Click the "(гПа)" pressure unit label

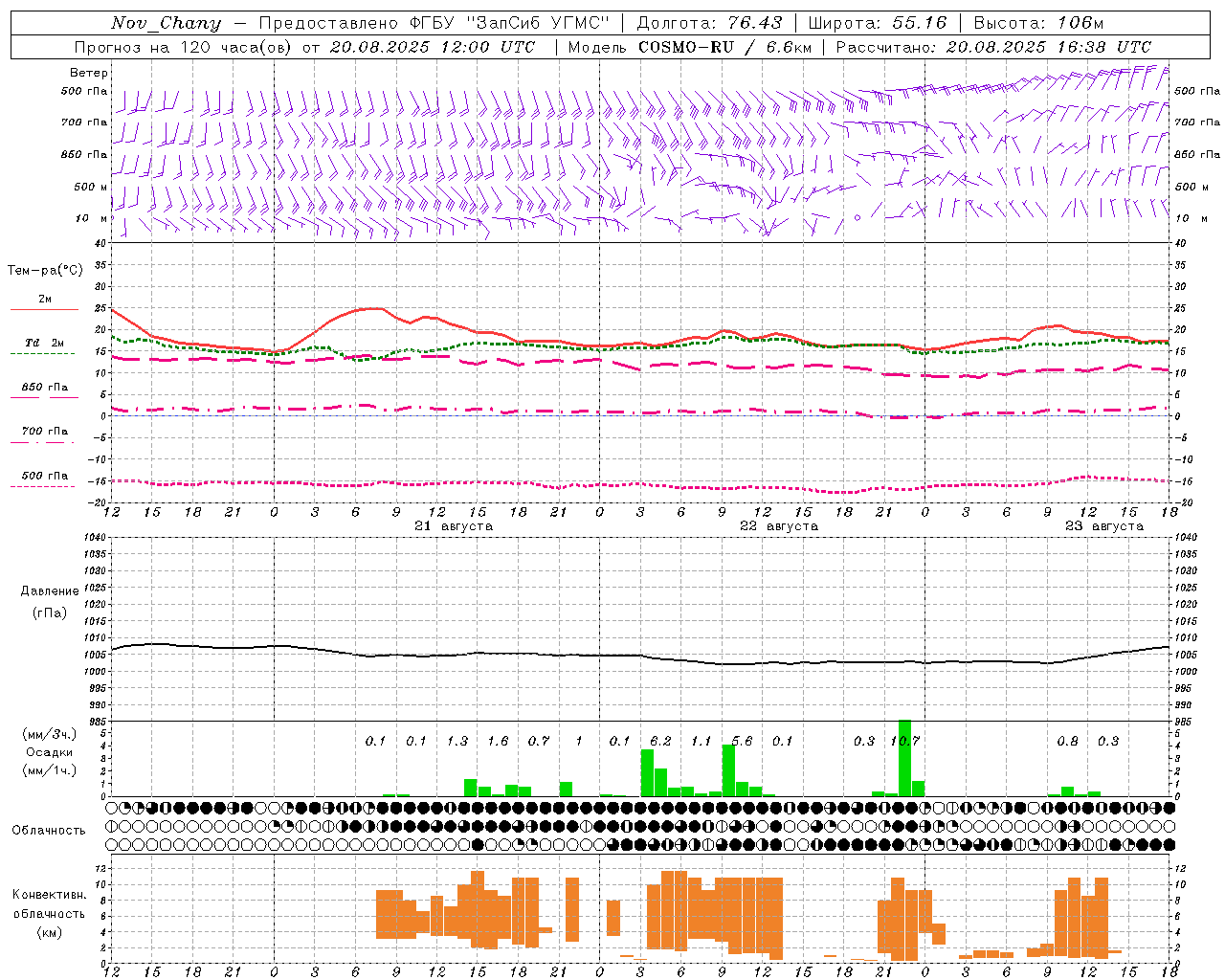point(50,613)
